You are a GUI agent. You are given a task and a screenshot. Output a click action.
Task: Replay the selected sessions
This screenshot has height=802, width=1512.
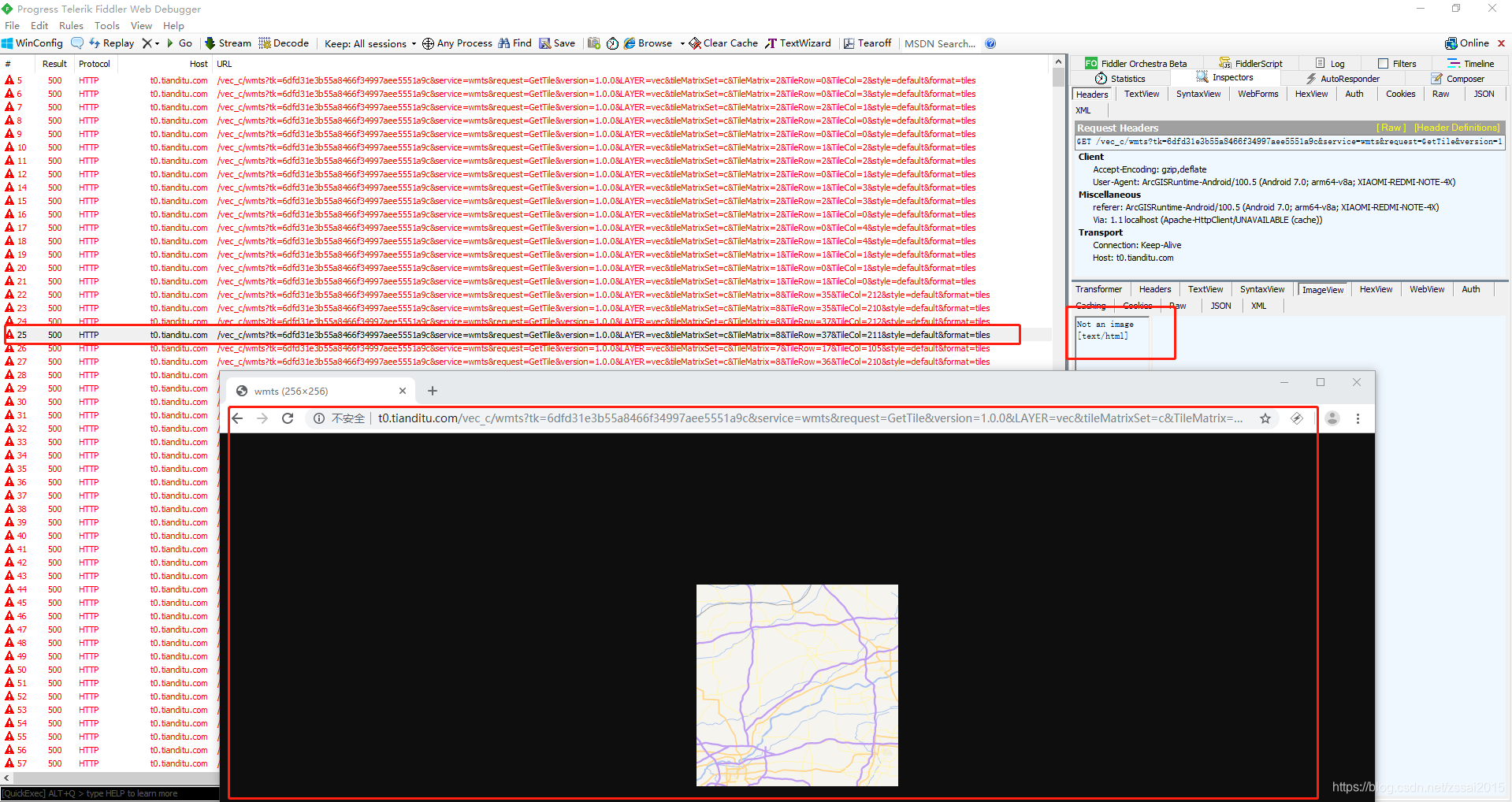pyautogui.click(x=111, y=43)
